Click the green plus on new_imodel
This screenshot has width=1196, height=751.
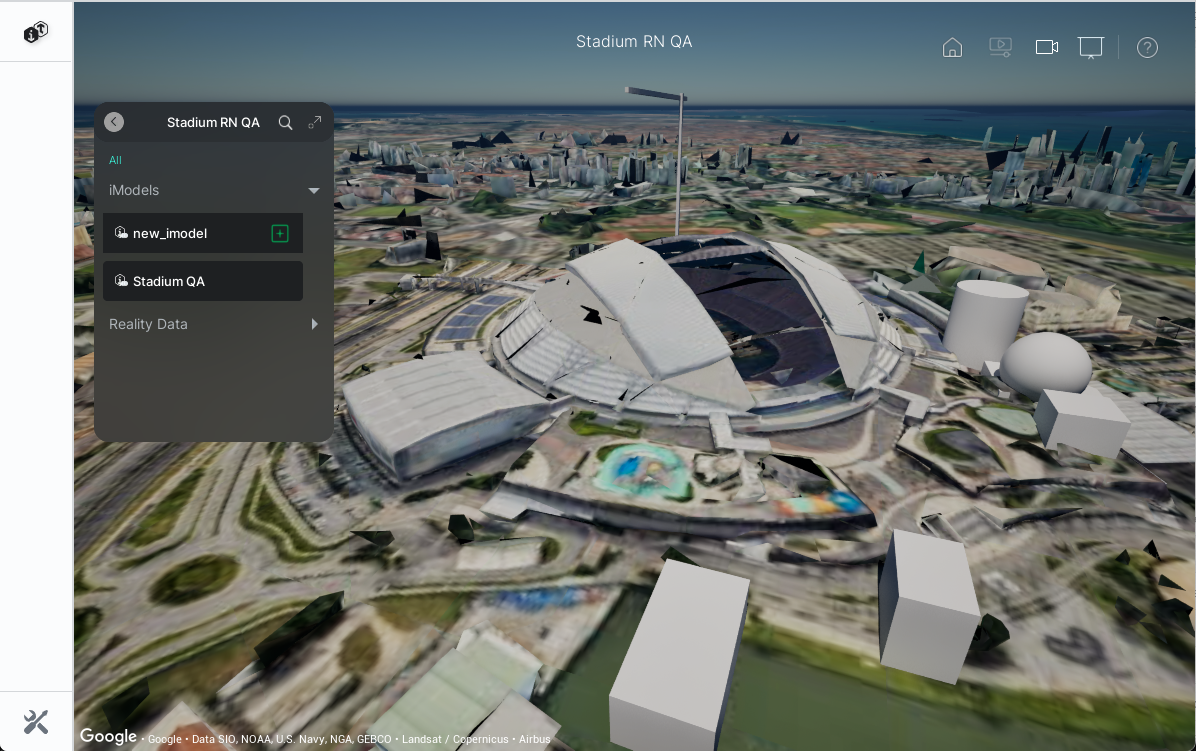(280, 233)
